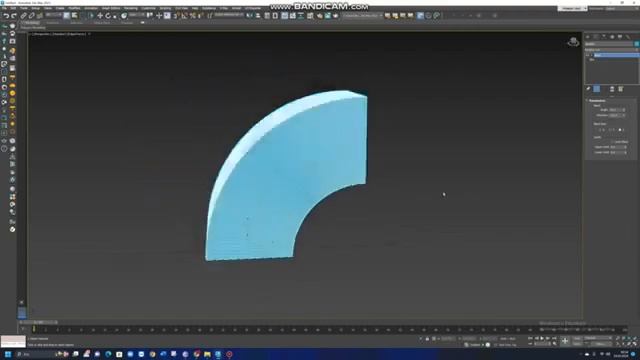The height and width of the screenshot is (360, 640).
Task: Open the Graph Editors menu
Action: (111, 8)
